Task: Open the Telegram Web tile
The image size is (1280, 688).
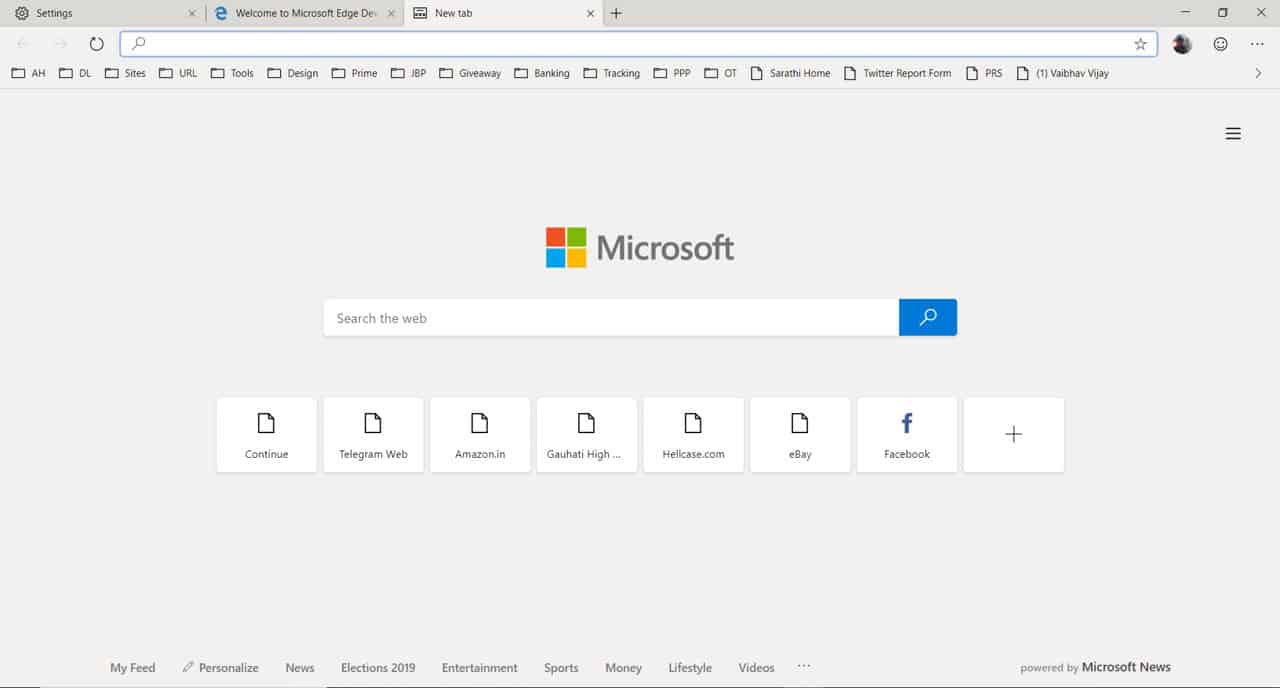Action: coord(373,435)
